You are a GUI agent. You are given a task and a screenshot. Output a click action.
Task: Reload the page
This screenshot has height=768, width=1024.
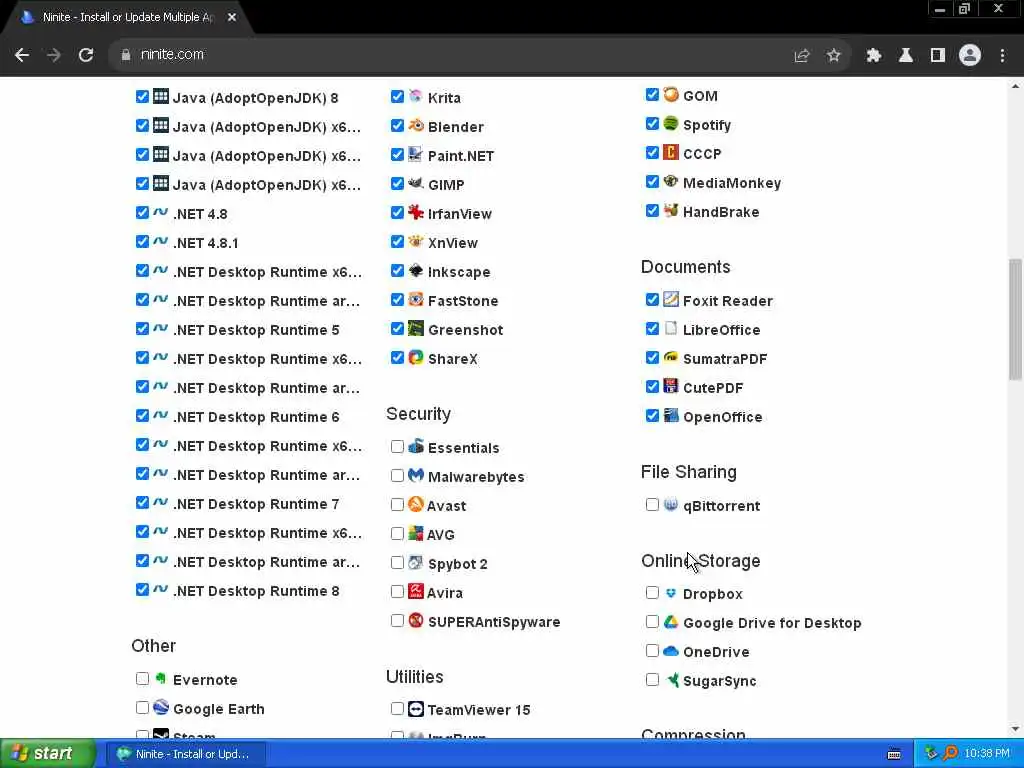(x=86, y=55)
